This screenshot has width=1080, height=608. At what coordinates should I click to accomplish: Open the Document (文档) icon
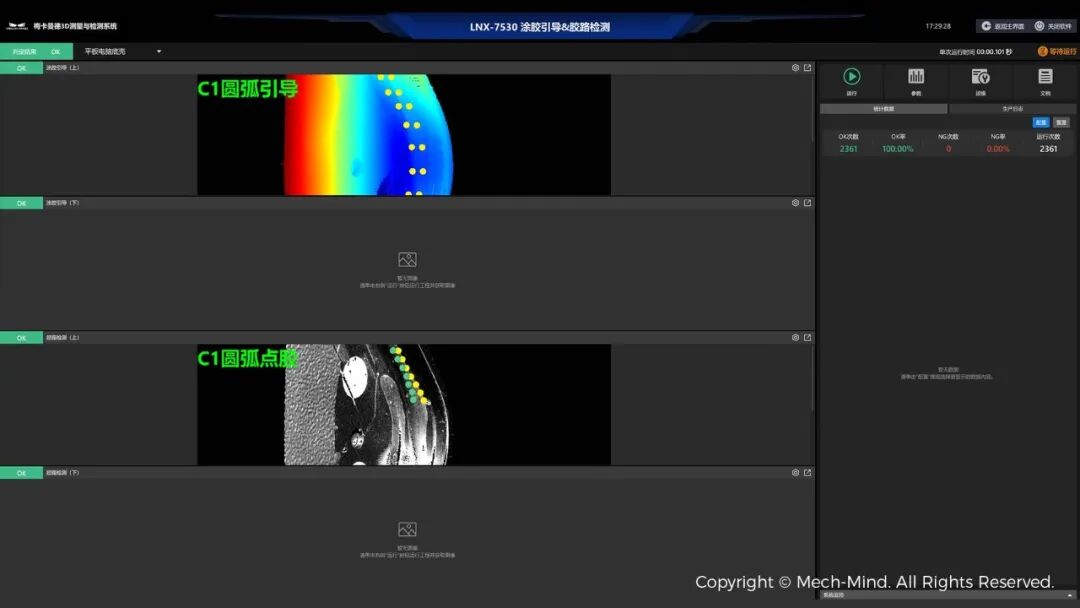tap(1045, 77)
